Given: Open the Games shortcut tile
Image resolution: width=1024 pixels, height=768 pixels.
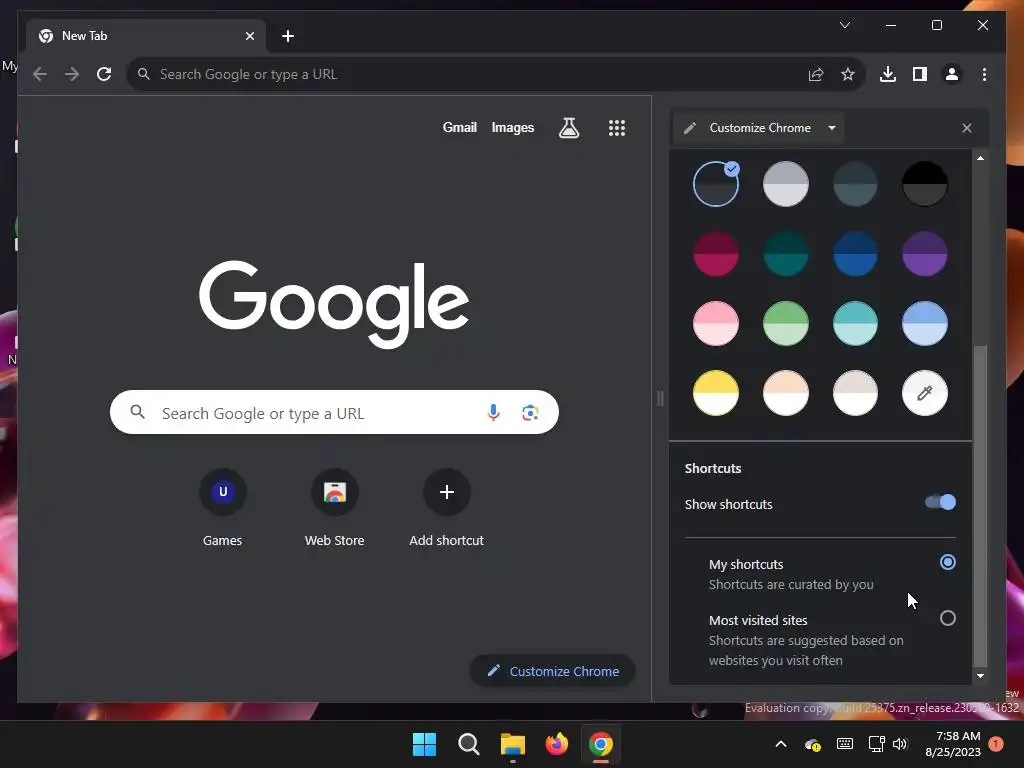Looking at the screenshot, I should pyautogui.click(x=223, y=508).
